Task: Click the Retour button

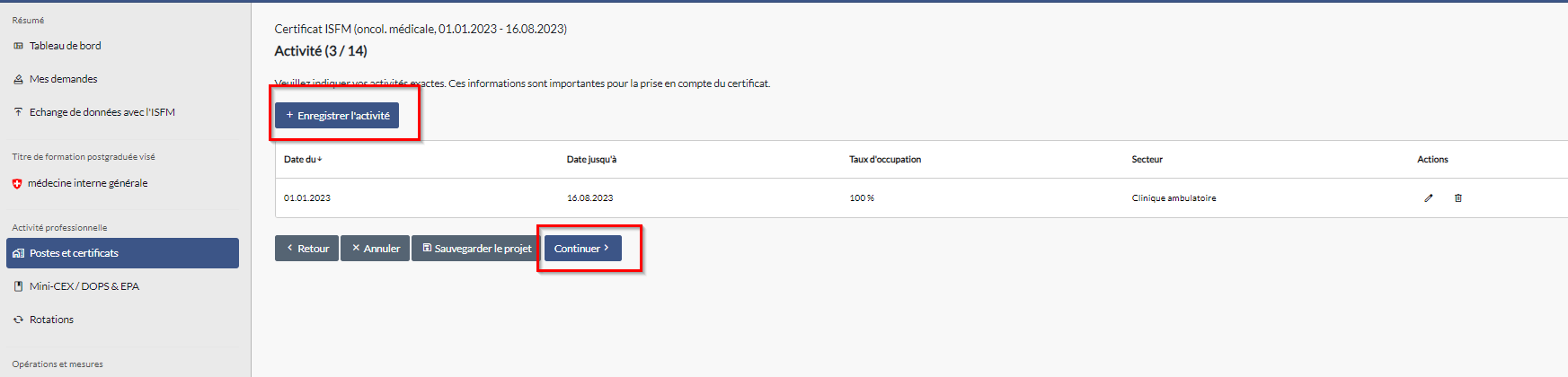Action: pyautogui.click(x=306, y=249)
